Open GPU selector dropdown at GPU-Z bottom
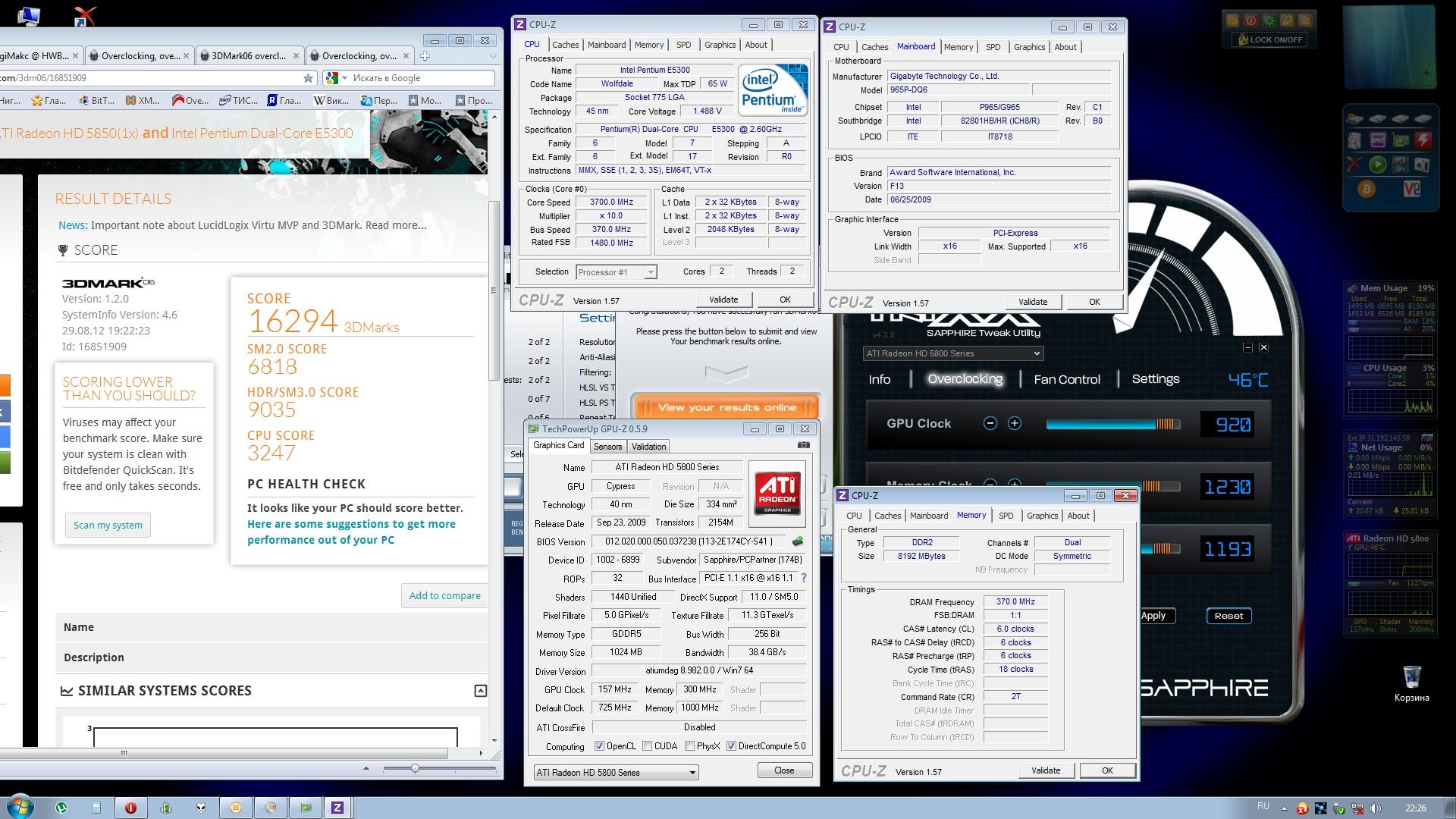 click(616, 772)
